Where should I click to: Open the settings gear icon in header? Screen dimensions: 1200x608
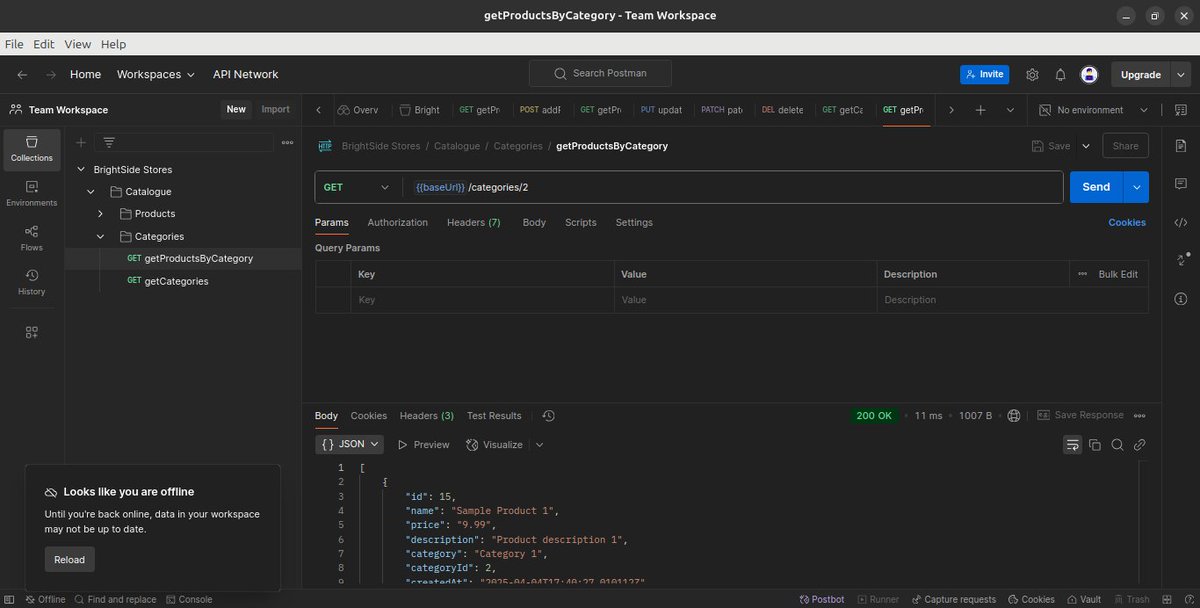point(1032,75)
